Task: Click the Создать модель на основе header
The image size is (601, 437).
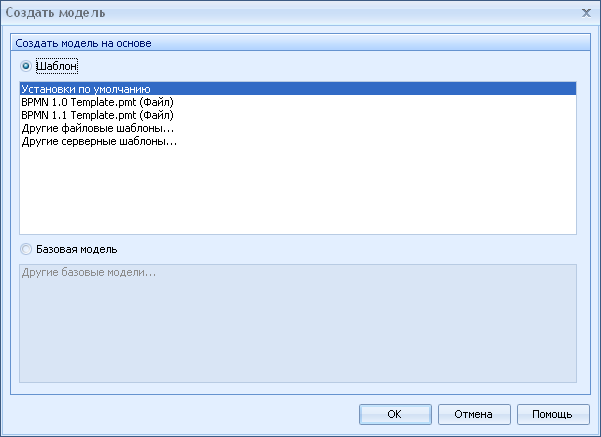Action: coord(300,43)
